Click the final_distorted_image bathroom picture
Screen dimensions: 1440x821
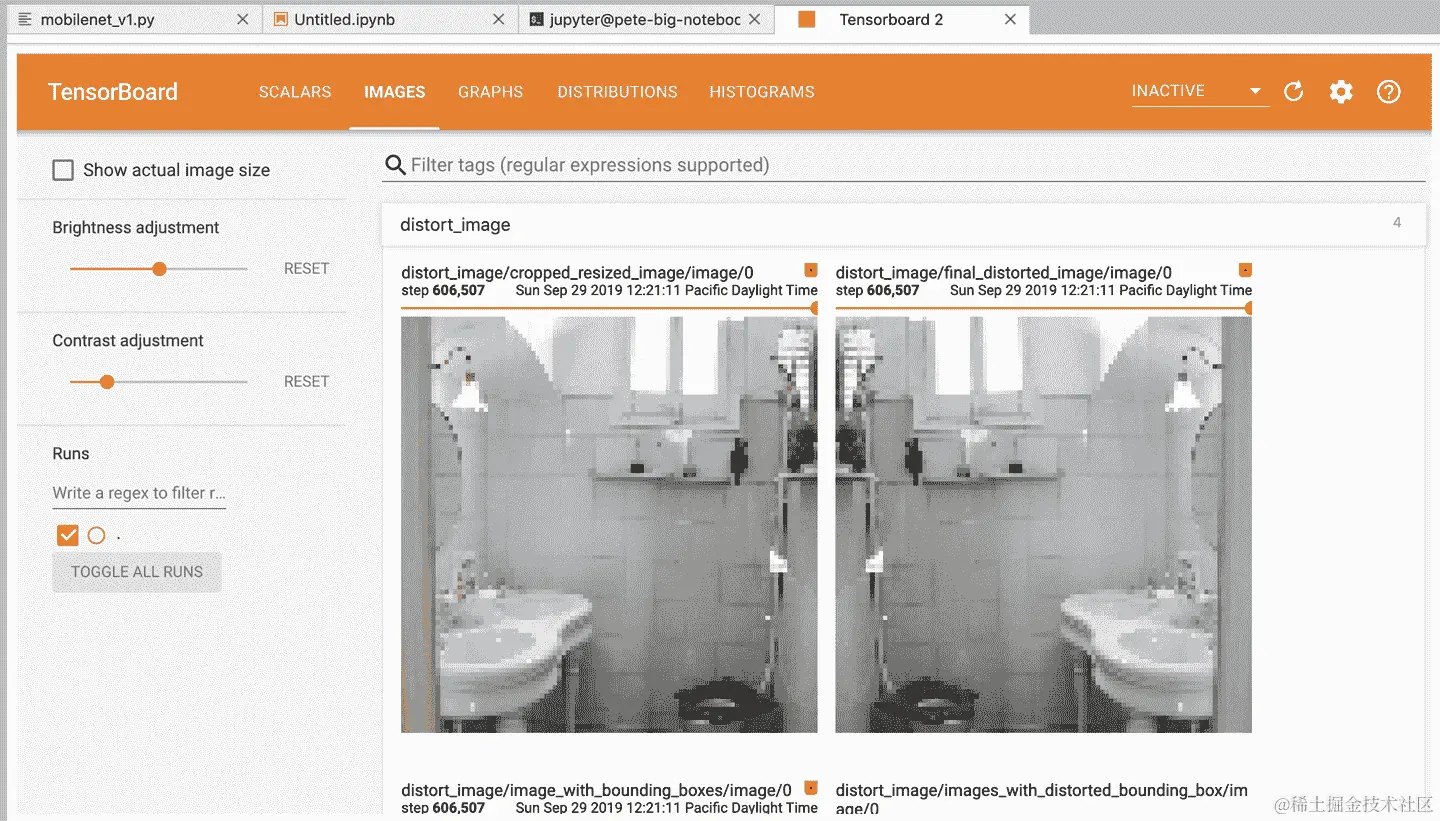(x=1043, y=525)
